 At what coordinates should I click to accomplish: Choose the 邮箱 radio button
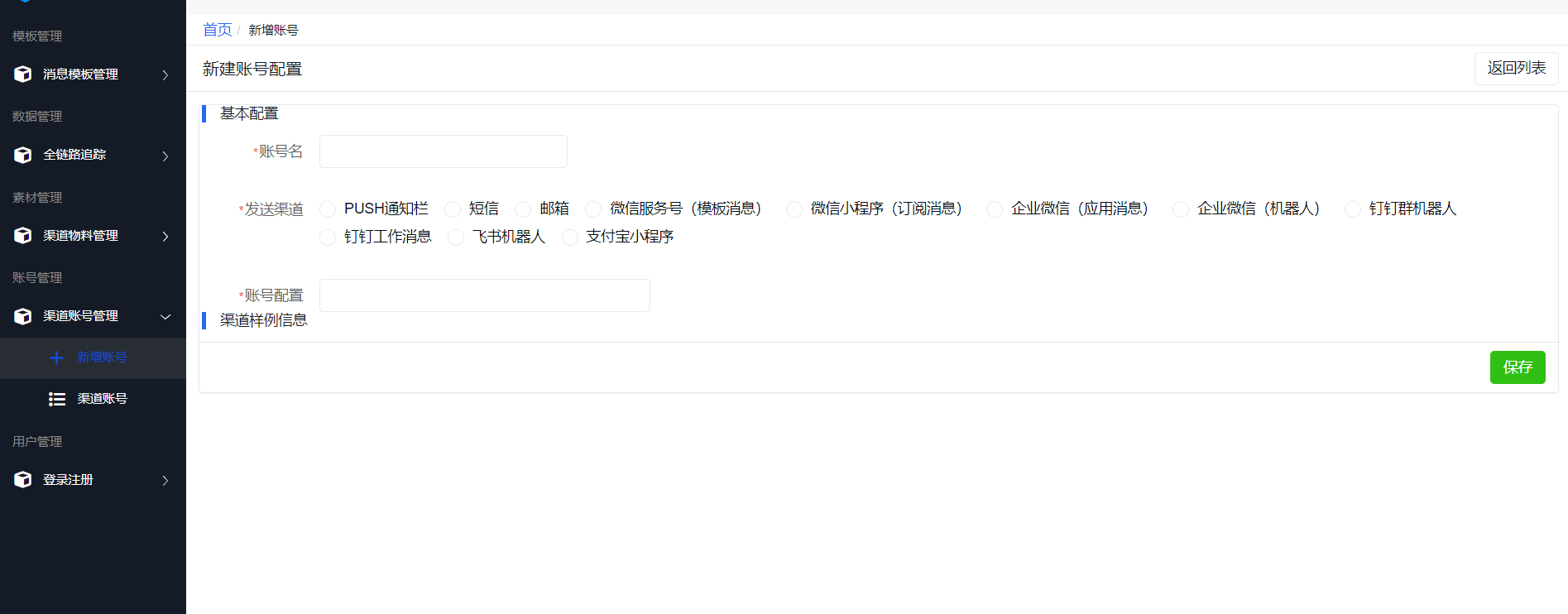pos(523,209)
